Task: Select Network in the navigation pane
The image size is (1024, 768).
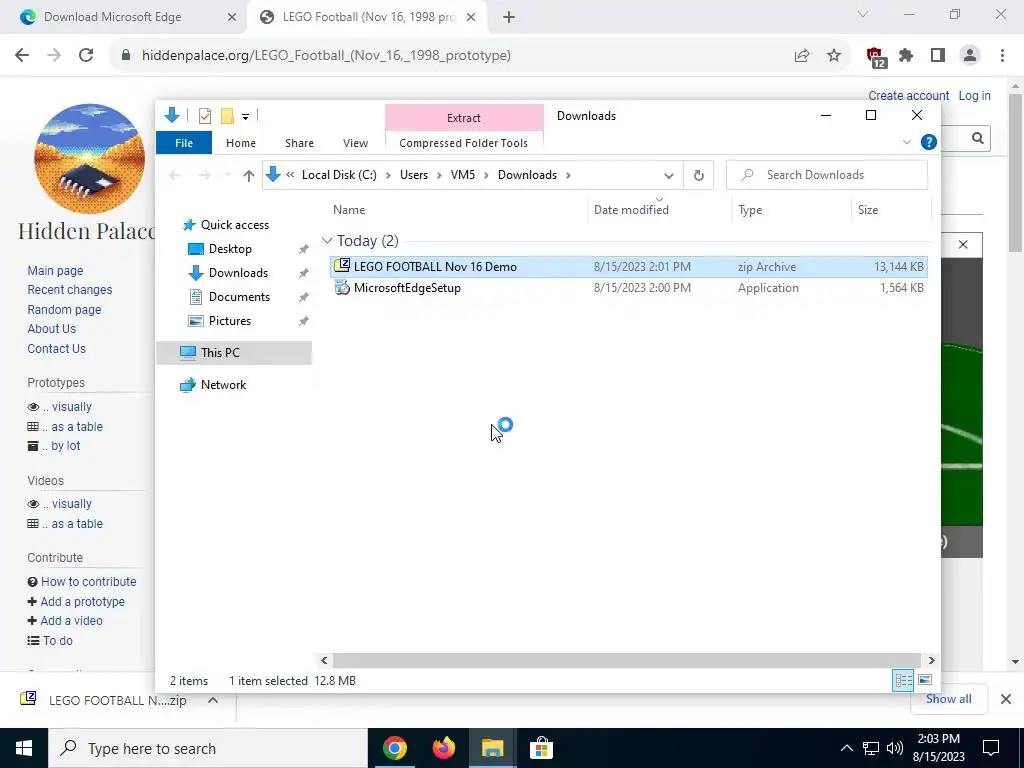Action: (223, 385)
